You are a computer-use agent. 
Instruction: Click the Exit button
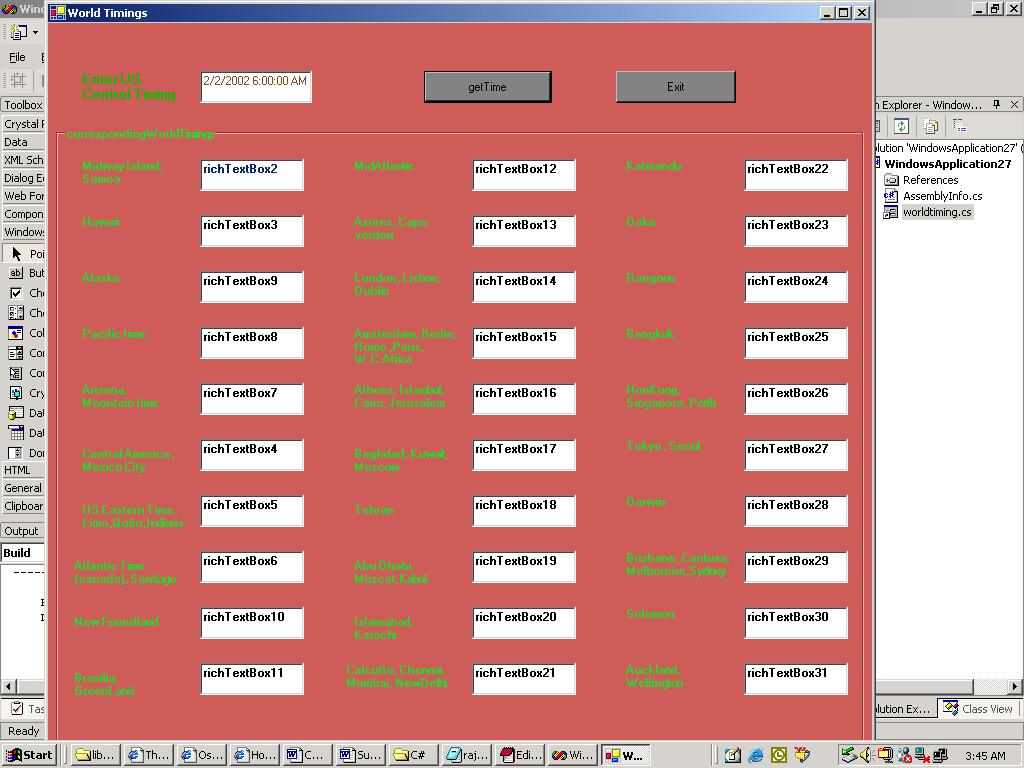pyautogui.click(x=675, y=87)
